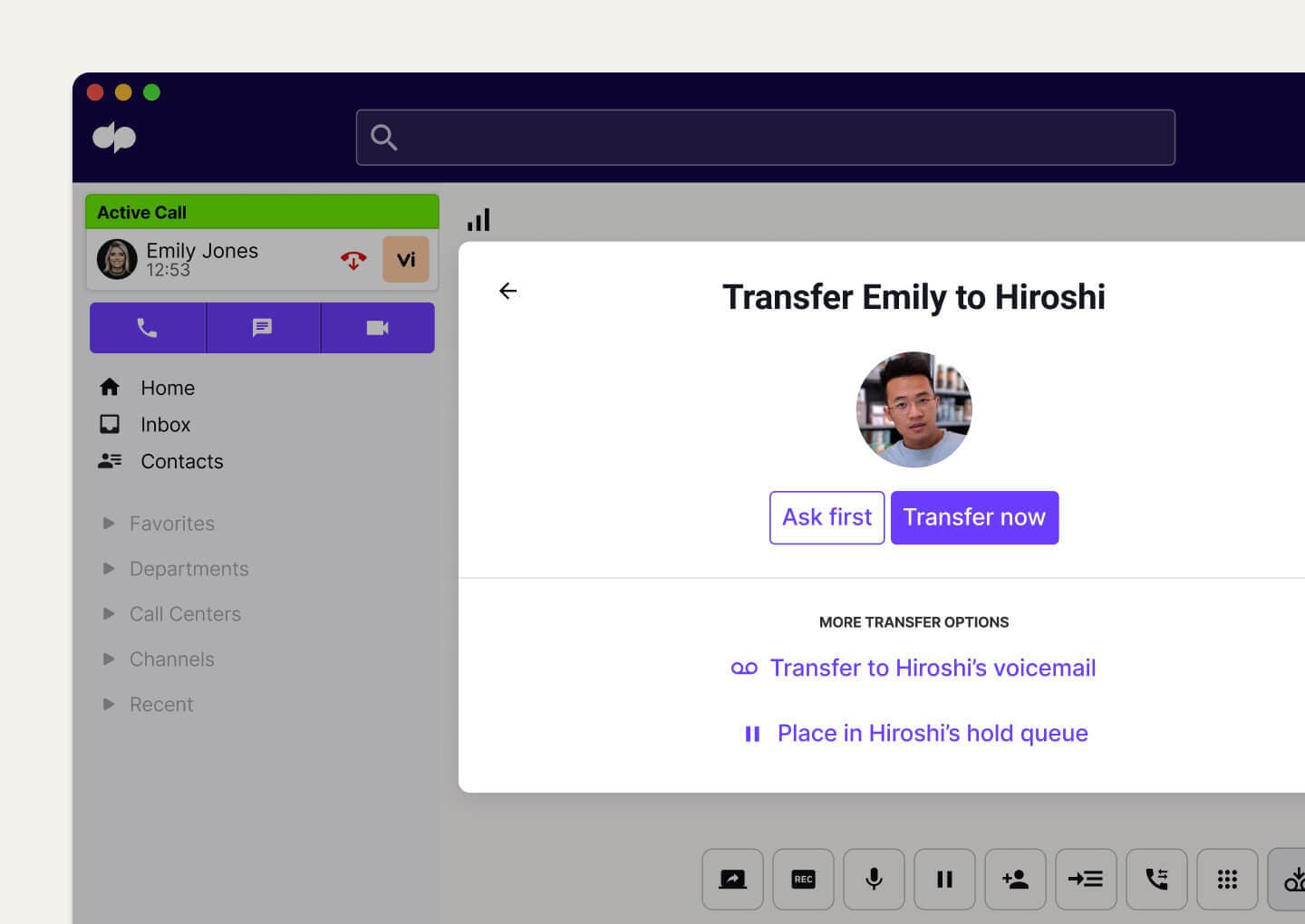1305x924 pixels.
Task: Open new message composer
Action: [263, 328]
